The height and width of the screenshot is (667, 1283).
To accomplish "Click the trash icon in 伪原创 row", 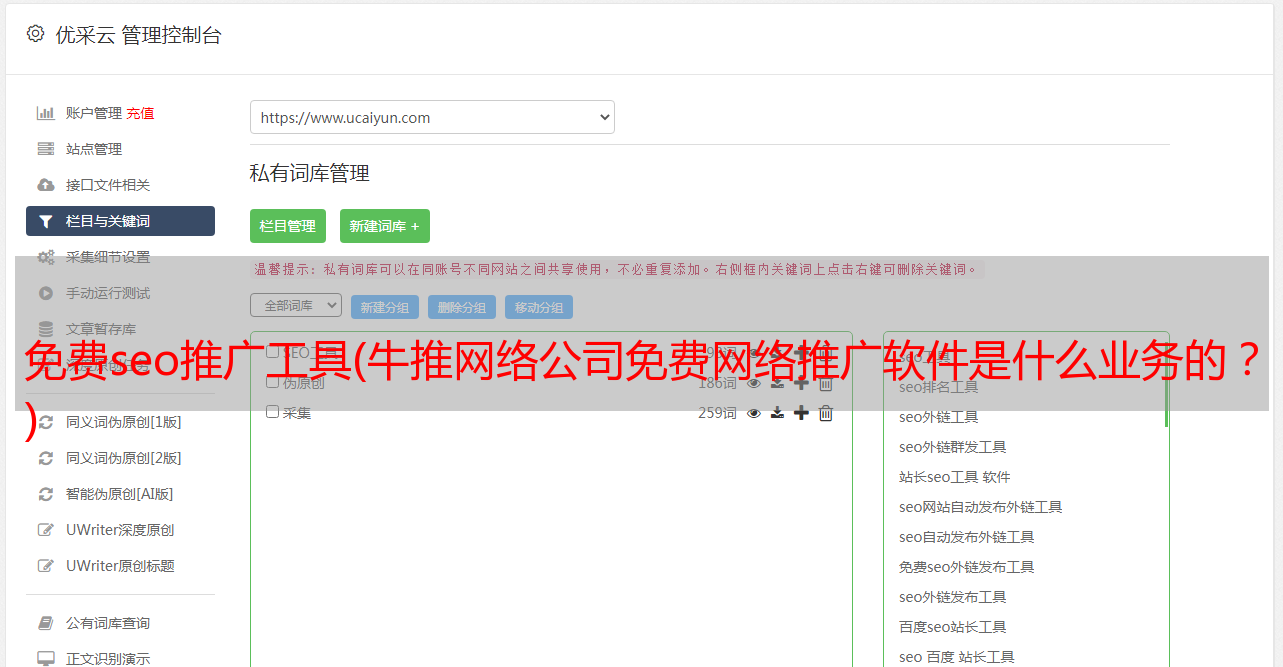I will point(826,383).
